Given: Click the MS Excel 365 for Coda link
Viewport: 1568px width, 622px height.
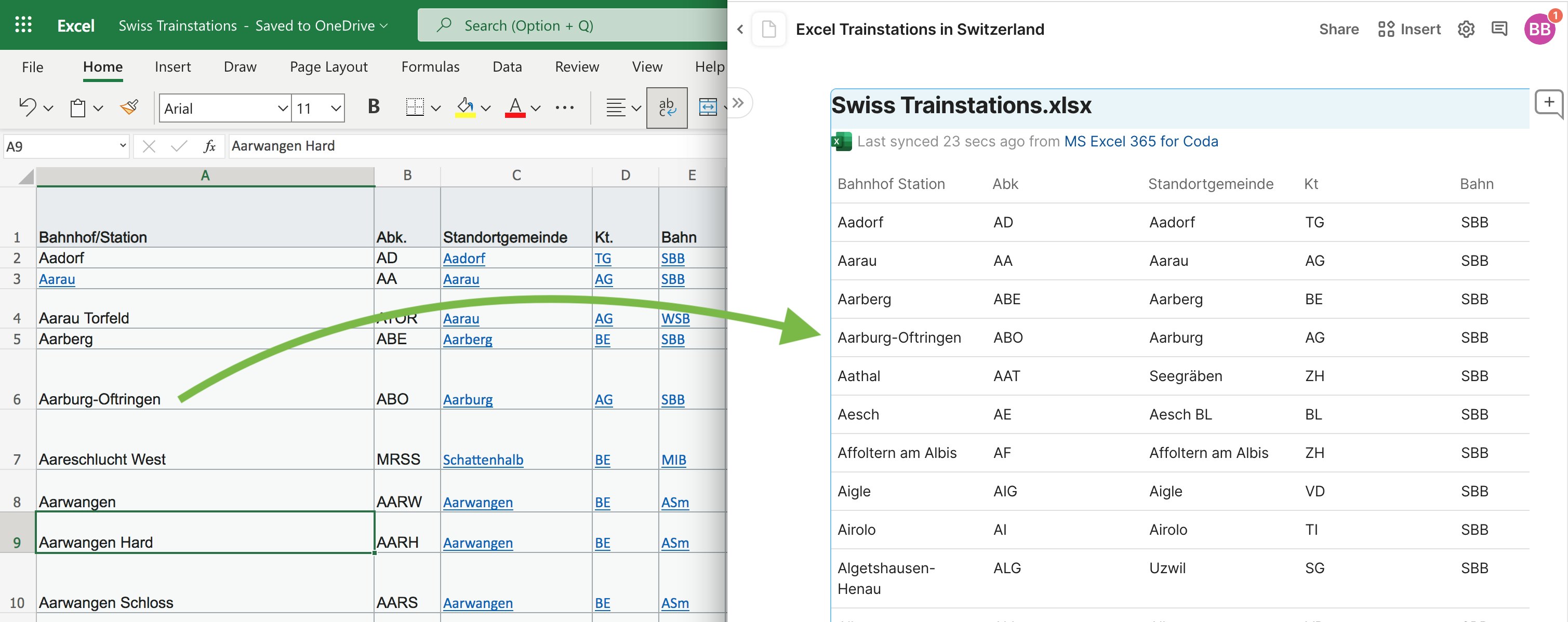Looking at the screenshot, I should pyautogui.click(x=1141, y=141).
